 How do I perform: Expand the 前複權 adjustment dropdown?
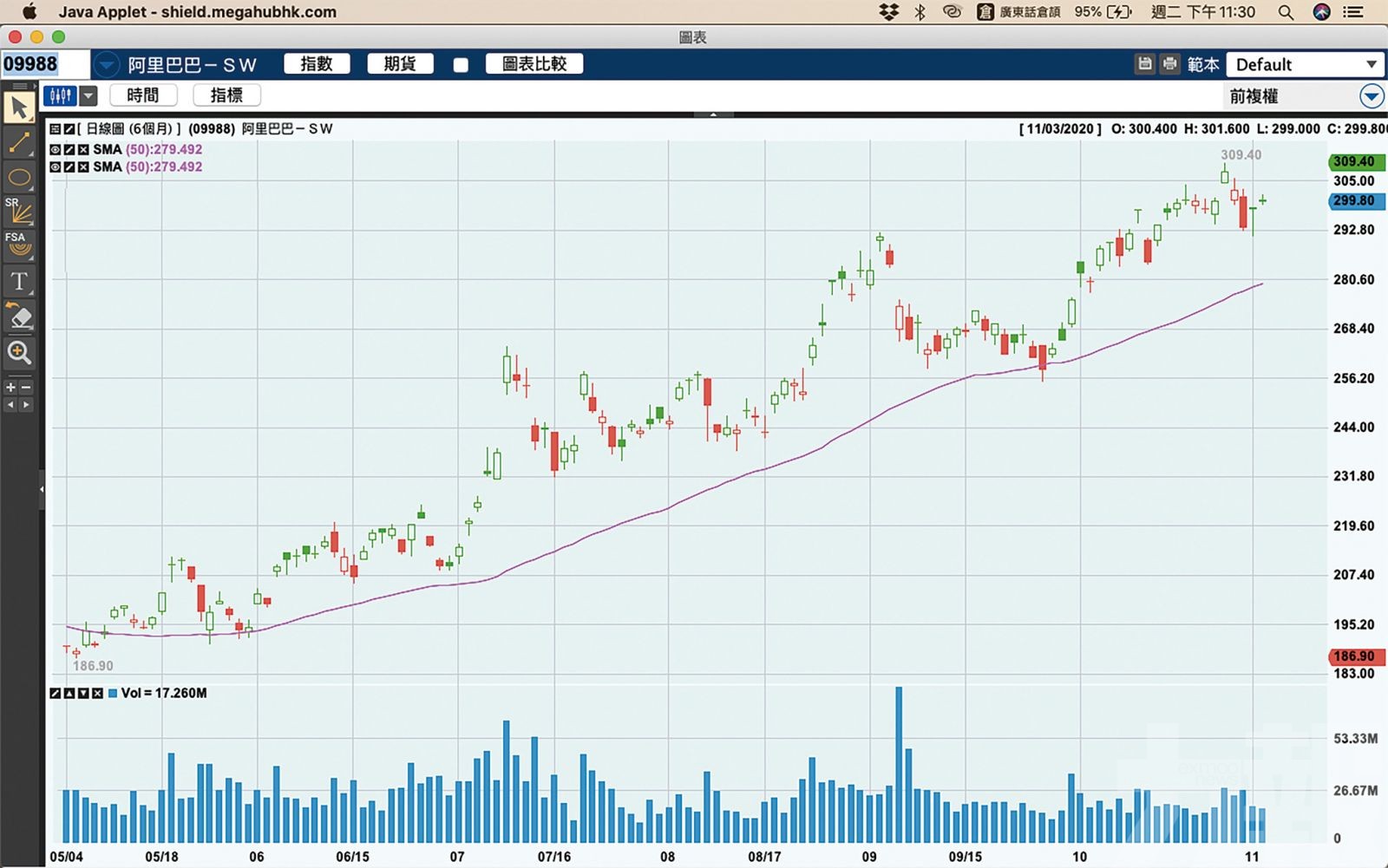tap(1372, 96)
